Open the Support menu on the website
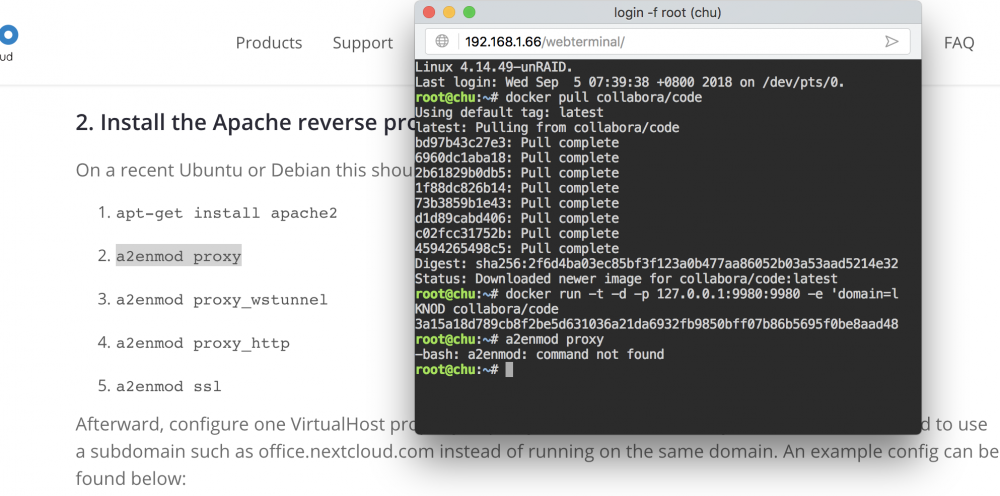The height and width of the screenshot is (496, 1000). tap(363, 43)
